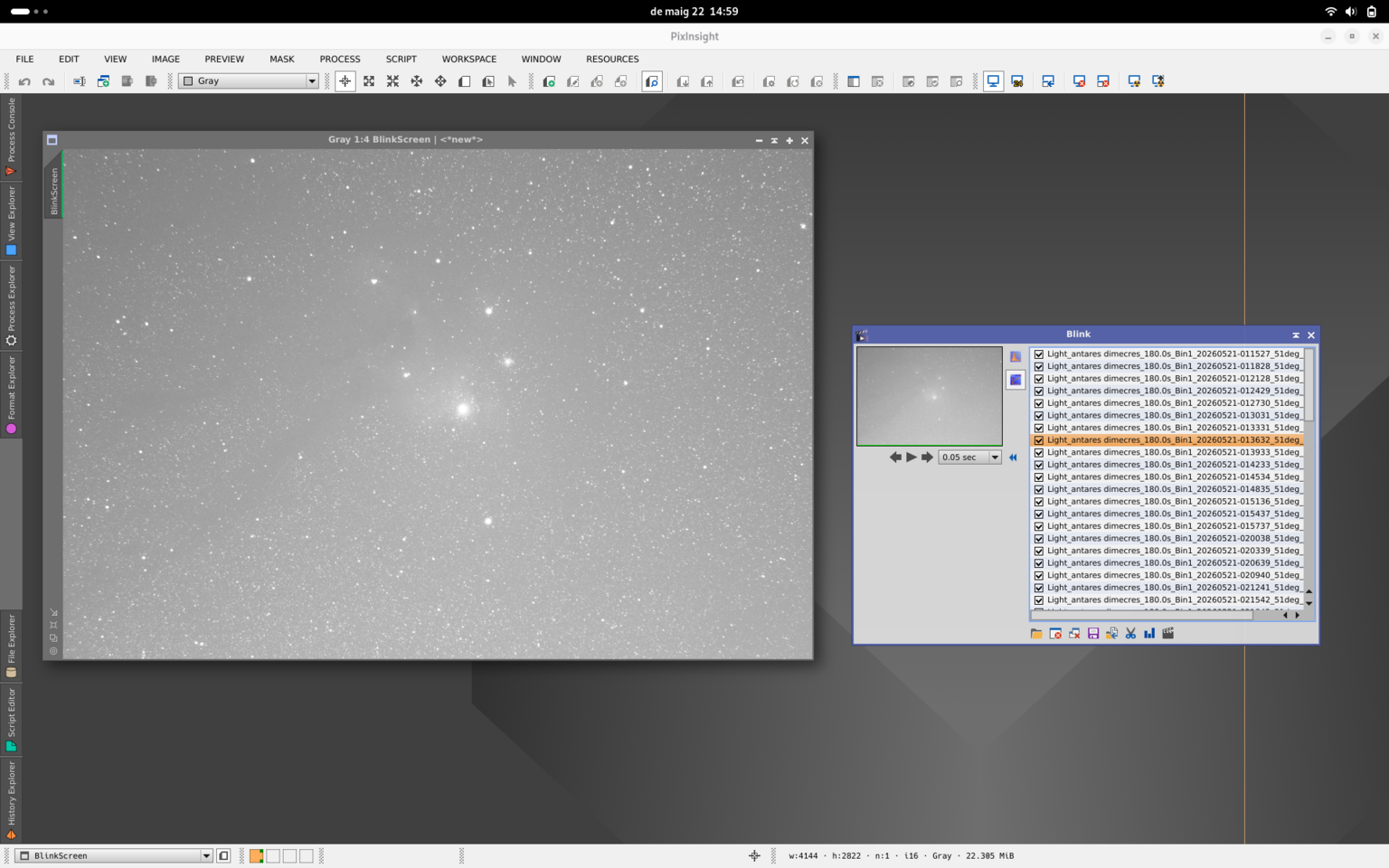This screenshot has width=1389, height=868.
Task: Click the status bar crosshair icon
Action: tap(754, 855)
